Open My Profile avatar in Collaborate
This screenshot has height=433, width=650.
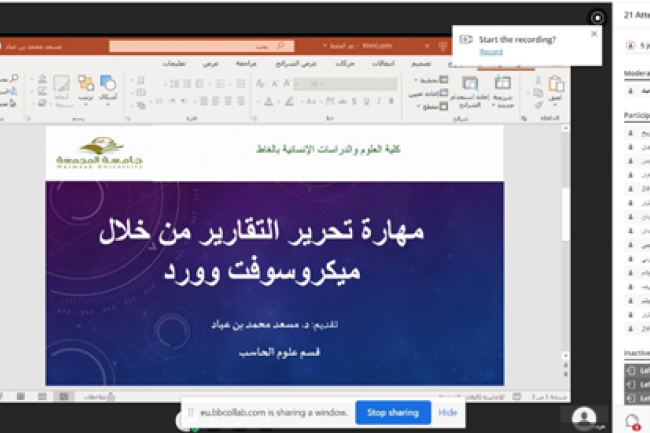pos(584,417)
